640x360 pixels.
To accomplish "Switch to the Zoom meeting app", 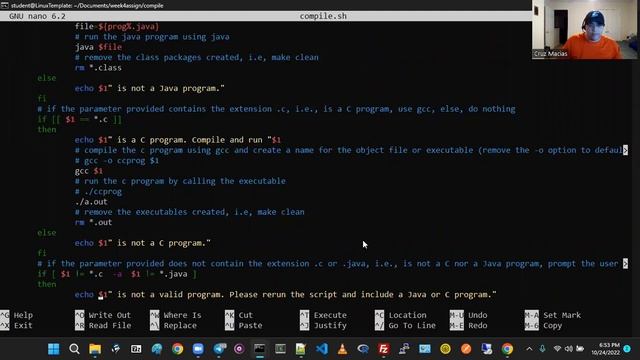I will point(198,349).
